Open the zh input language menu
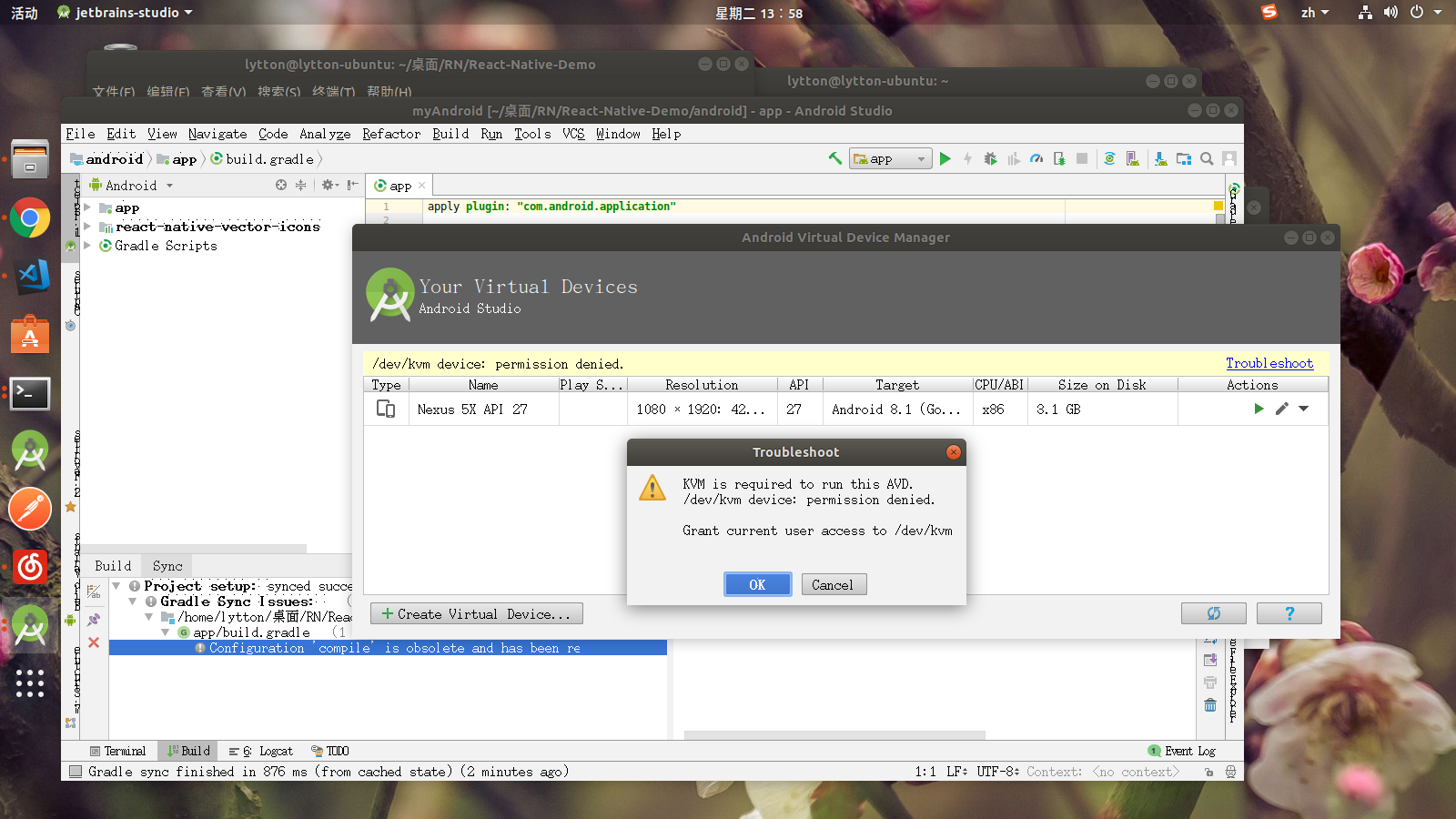The image size is (1456, 819). coord(1315,13)
